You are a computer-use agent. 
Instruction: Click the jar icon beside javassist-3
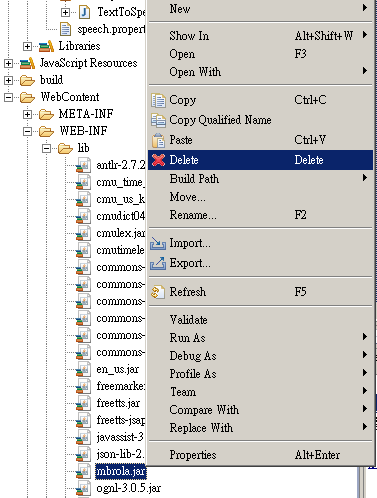pos(83,437)
